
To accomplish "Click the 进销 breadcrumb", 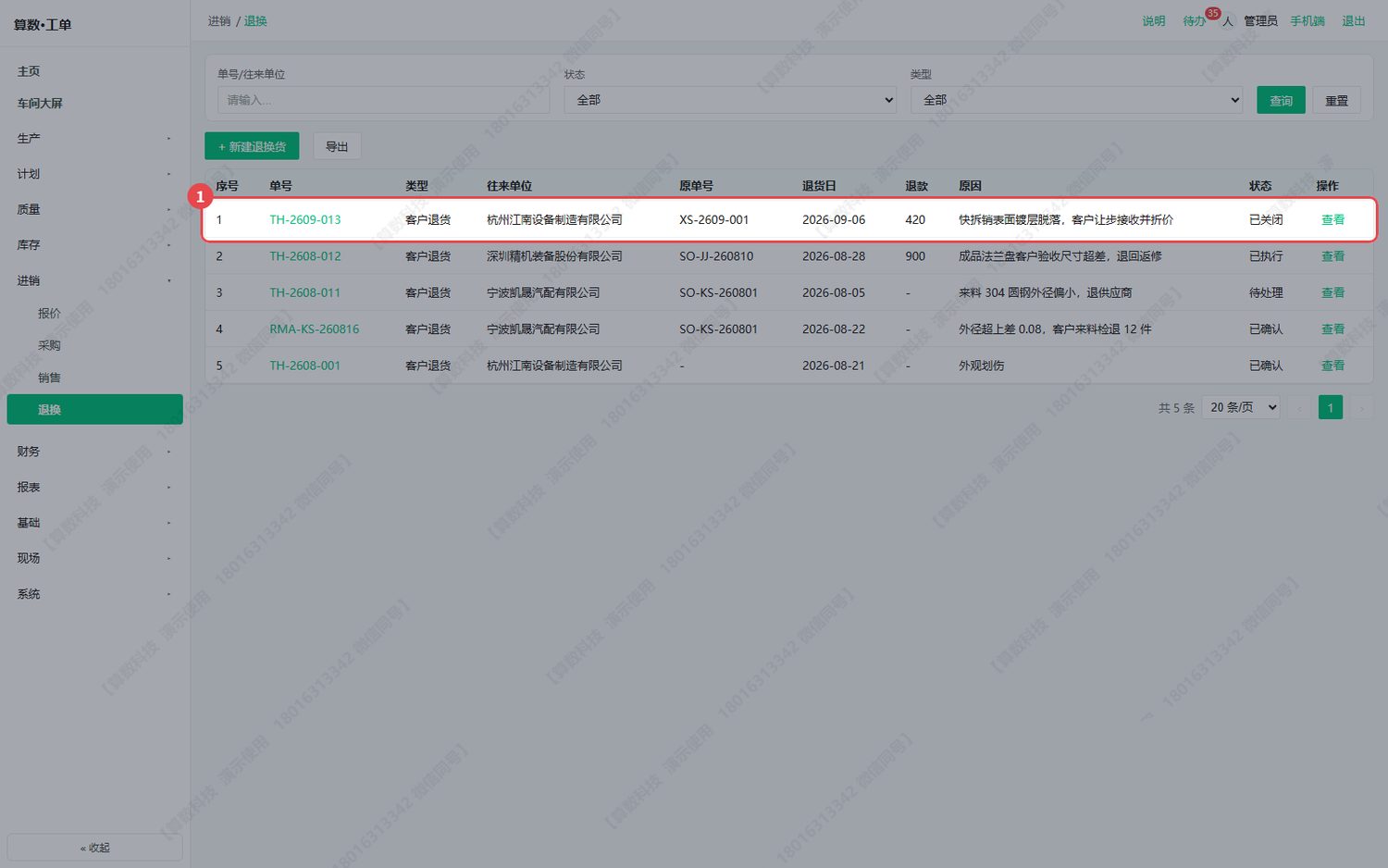I will click(x=219, y=21).
